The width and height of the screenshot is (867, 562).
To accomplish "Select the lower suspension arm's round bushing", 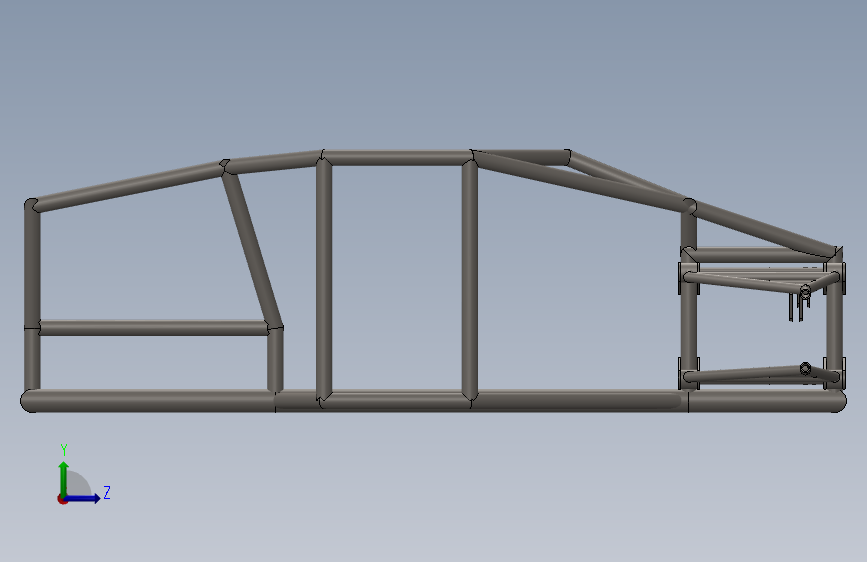I will coord(806,368).
